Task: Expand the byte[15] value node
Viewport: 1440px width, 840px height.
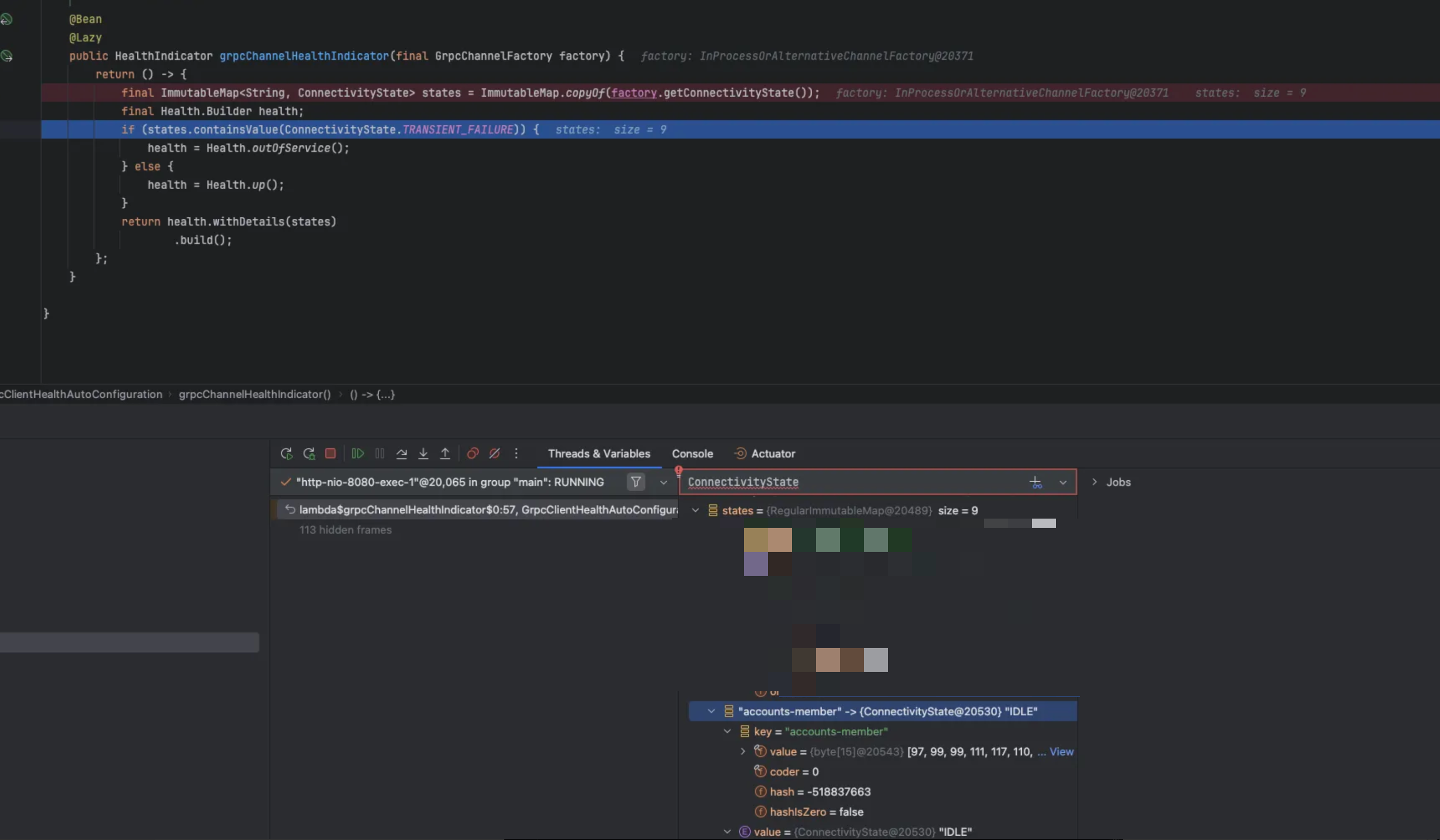Action: [743, 751]
